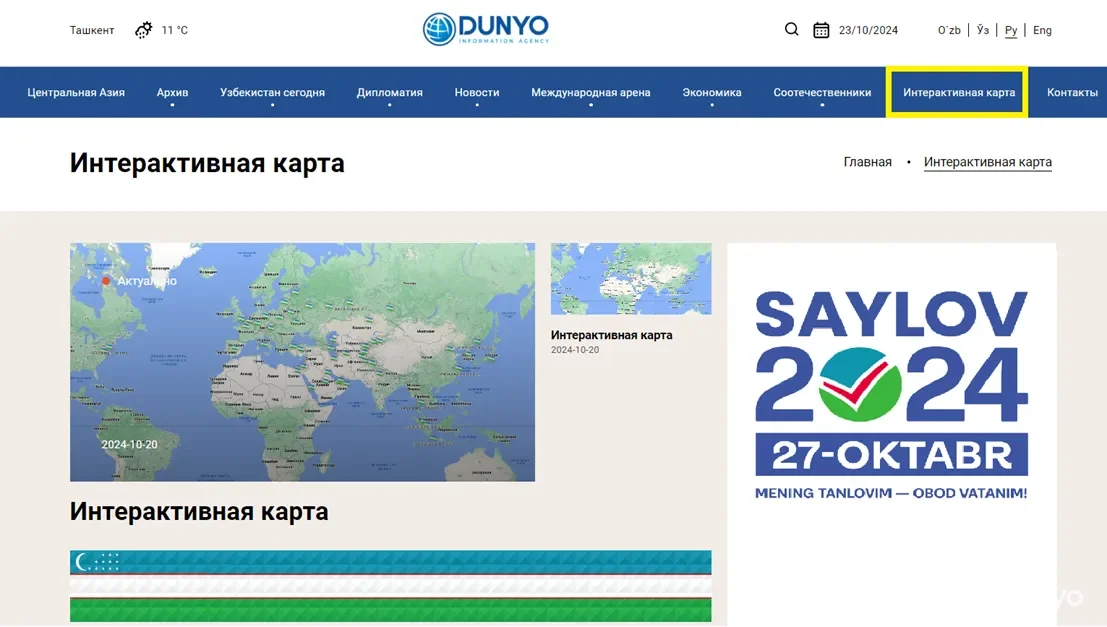Image resolution: width=1107 pixels, height=627 pixels.
Task: Go to Контакты page
Action: click(1072, 92)
